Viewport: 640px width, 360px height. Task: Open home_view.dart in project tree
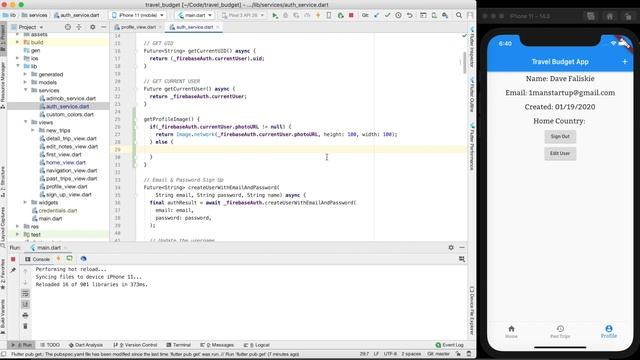62,162
